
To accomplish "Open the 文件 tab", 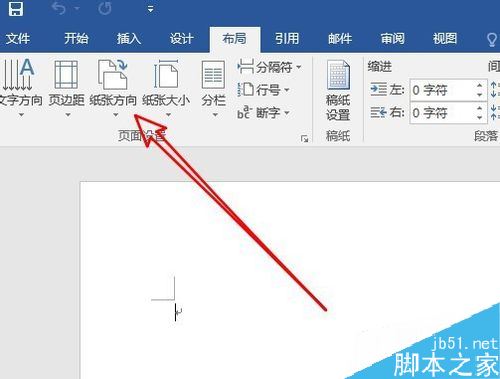I will [x=18, y=39].
